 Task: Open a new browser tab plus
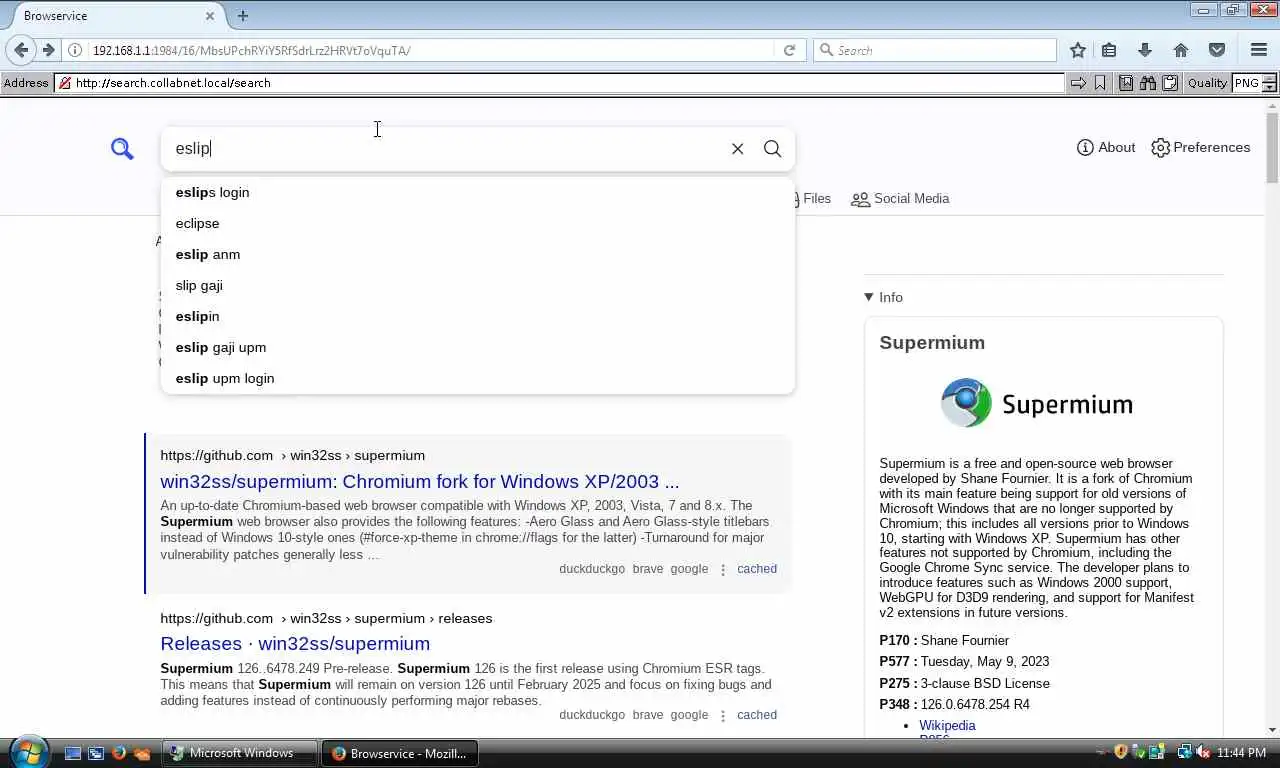click(243, 16)
